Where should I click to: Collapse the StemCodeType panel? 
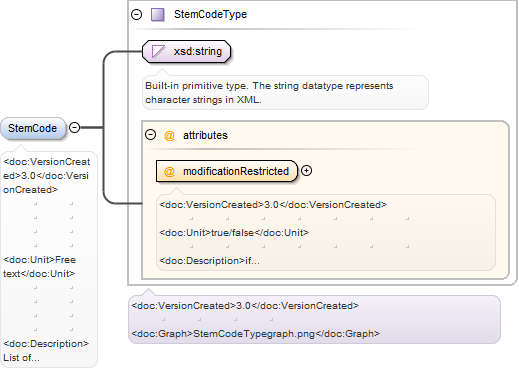click(x=137, y=15)
